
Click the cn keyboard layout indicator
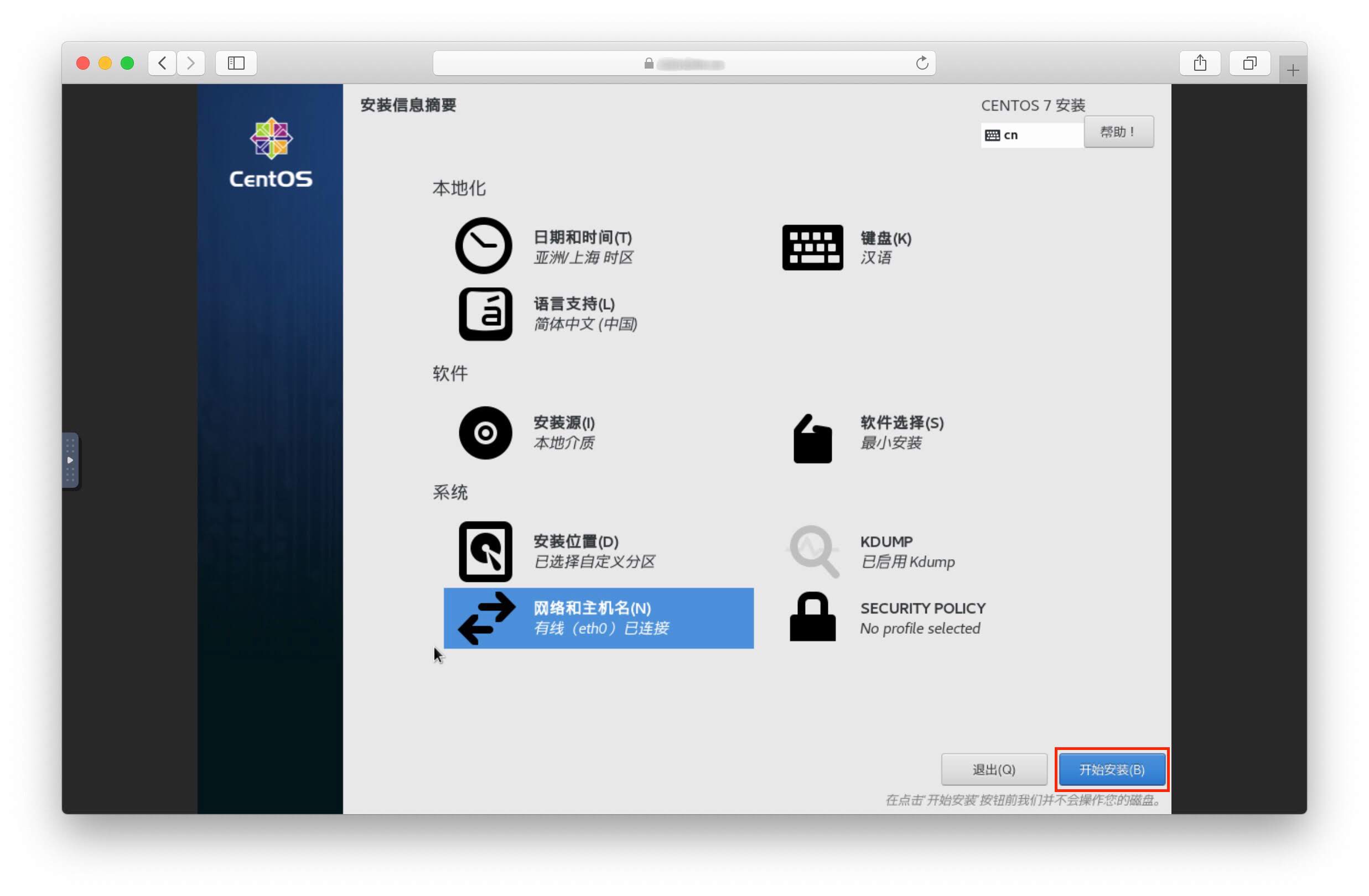click(1032, 135)
